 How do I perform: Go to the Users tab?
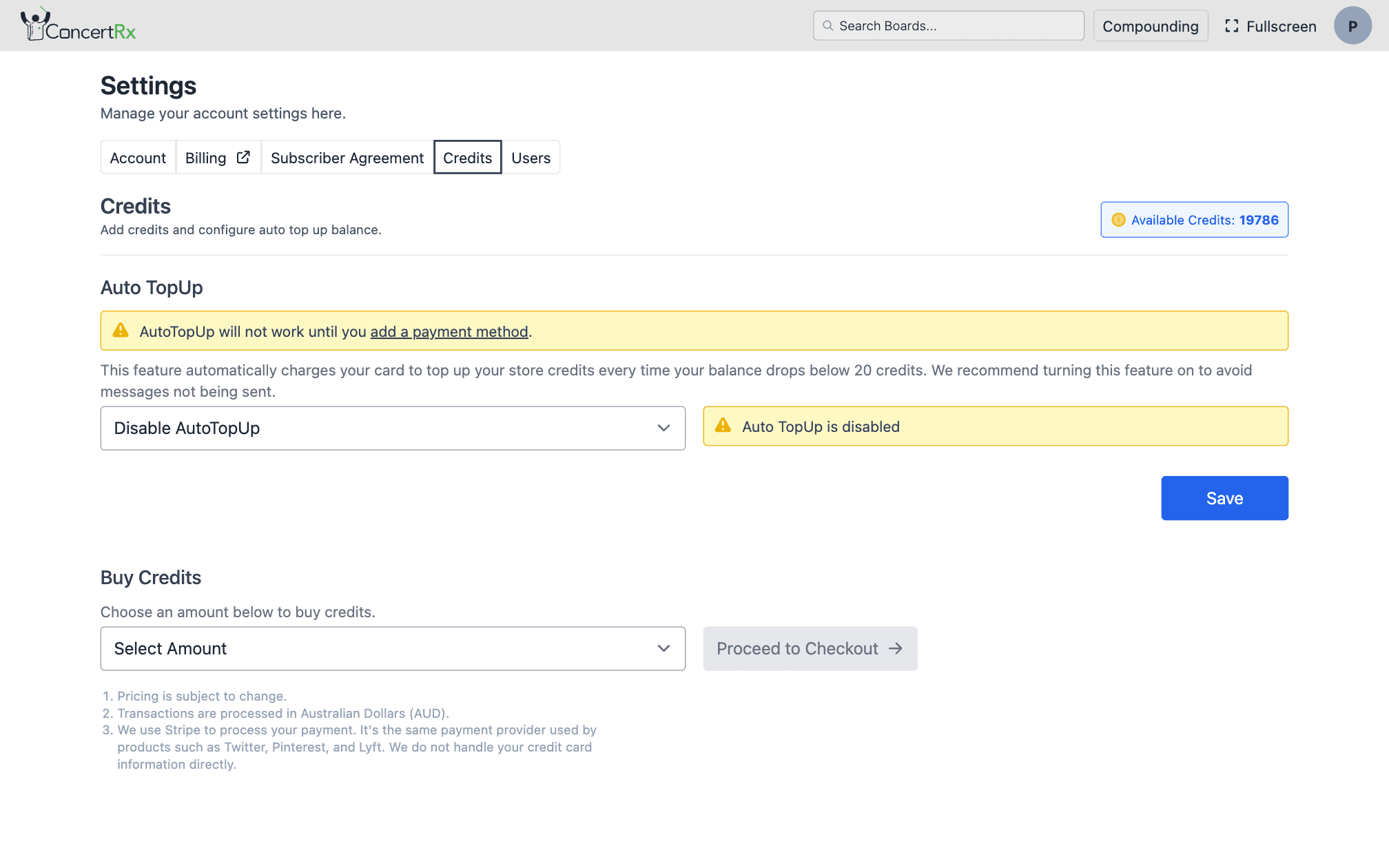531,158
